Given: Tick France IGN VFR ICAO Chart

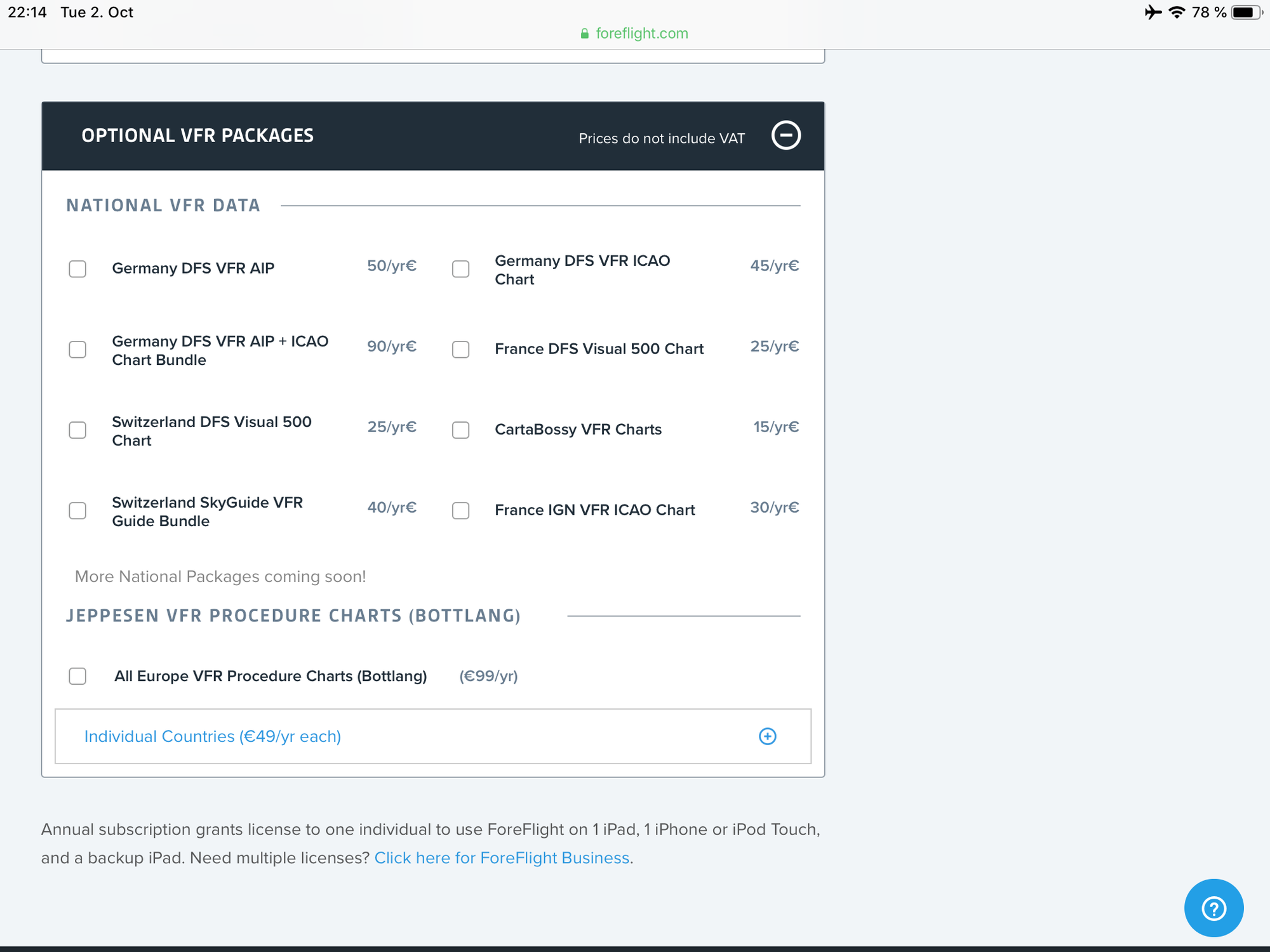Looking at the screenshot, I should click(460, 510).
